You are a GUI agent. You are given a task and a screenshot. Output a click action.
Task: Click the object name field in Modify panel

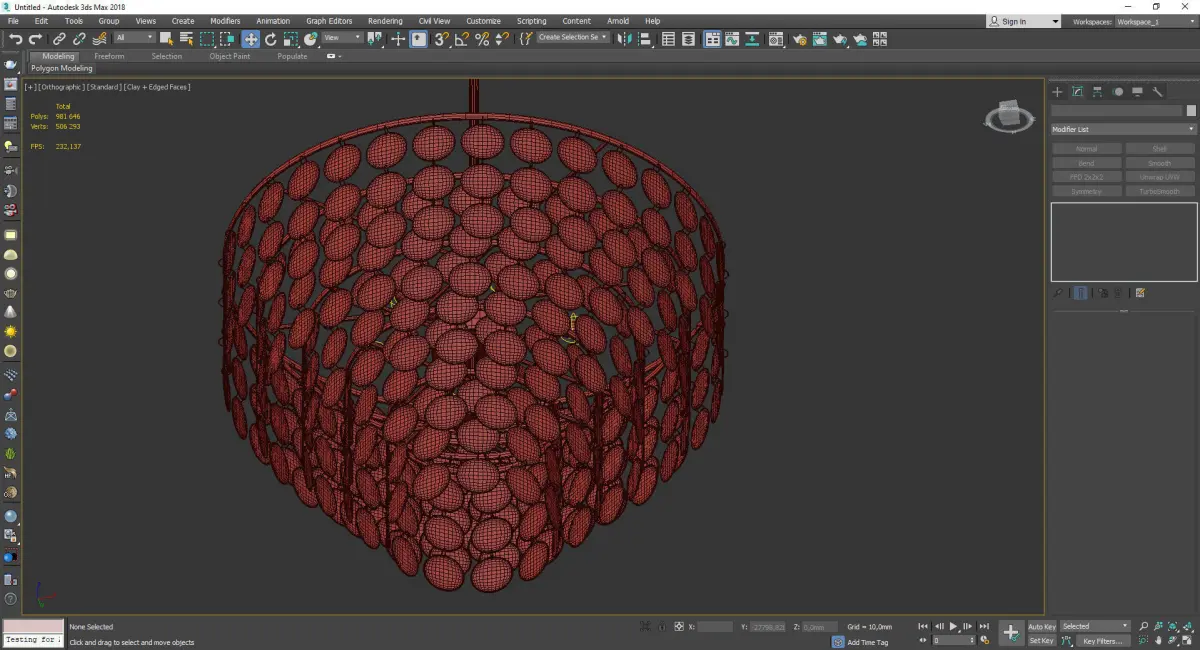1116,111
